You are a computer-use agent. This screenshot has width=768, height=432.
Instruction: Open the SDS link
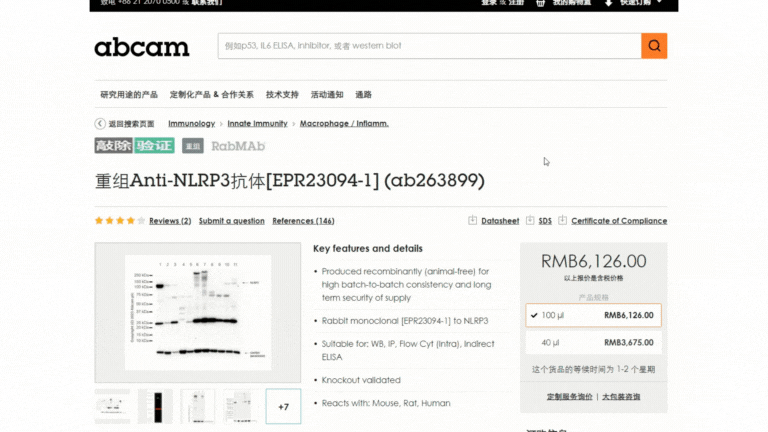[545, 221]
